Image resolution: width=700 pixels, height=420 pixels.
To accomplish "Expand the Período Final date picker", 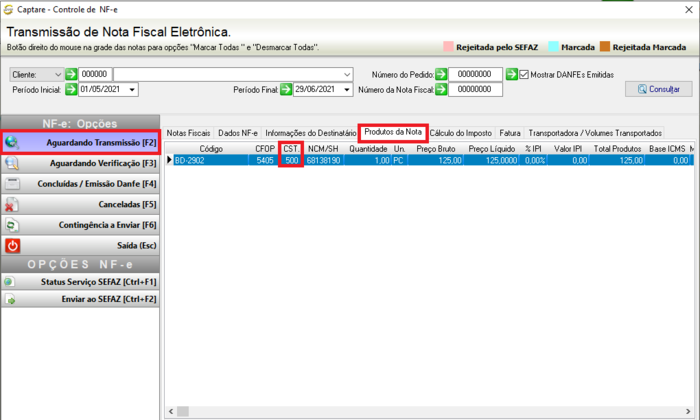I will tap(347, 90).
